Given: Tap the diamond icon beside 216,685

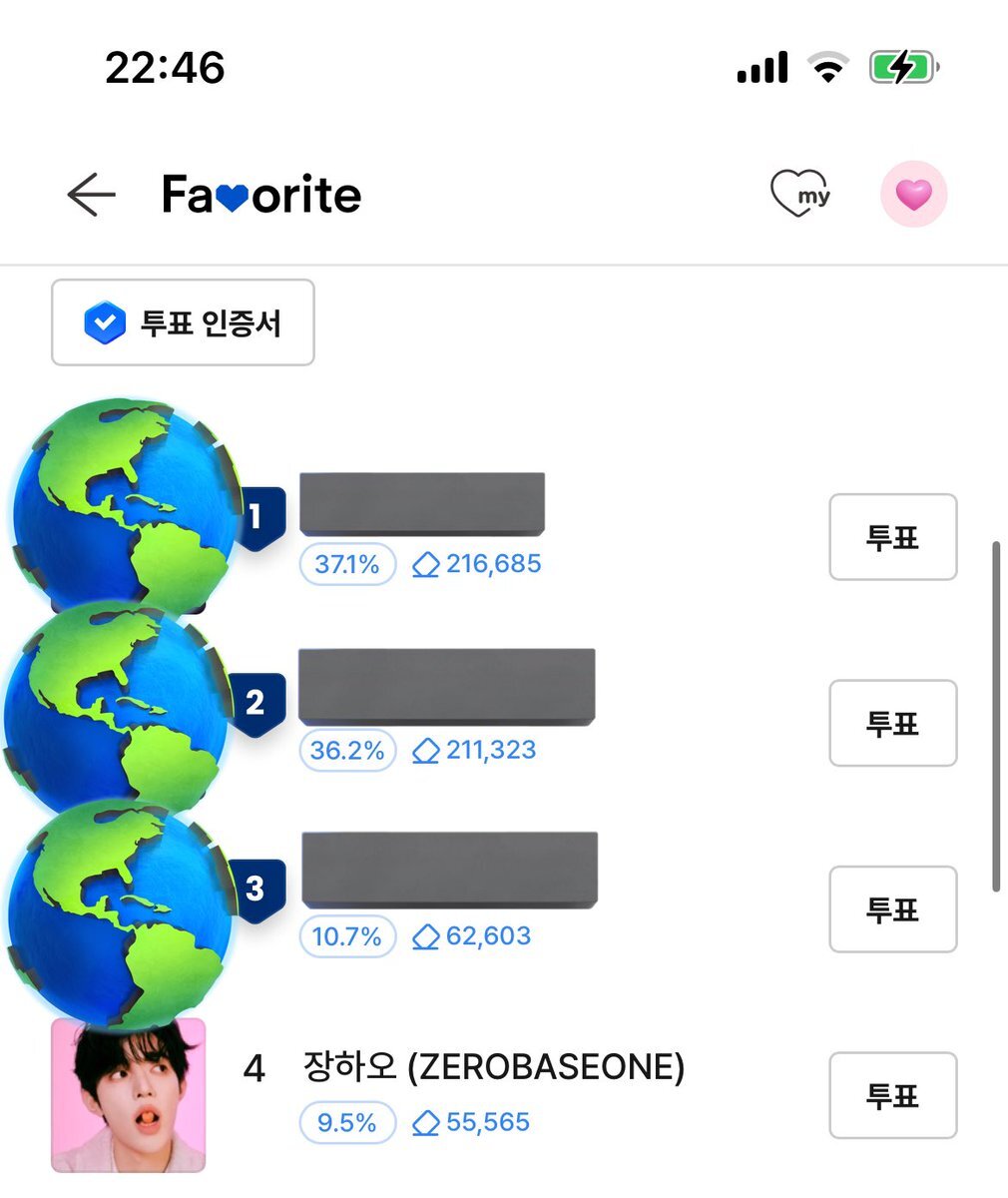Looking at the screenshot, I should coord(426,565).
